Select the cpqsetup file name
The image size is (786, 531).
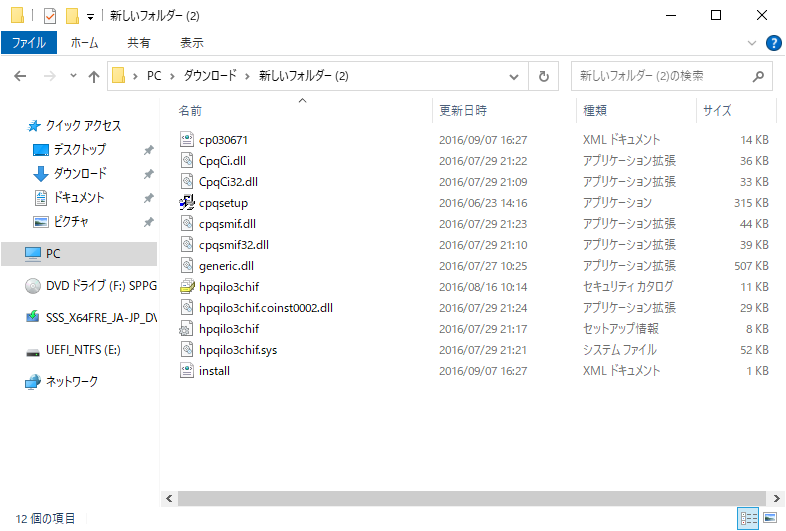[223, 203]
